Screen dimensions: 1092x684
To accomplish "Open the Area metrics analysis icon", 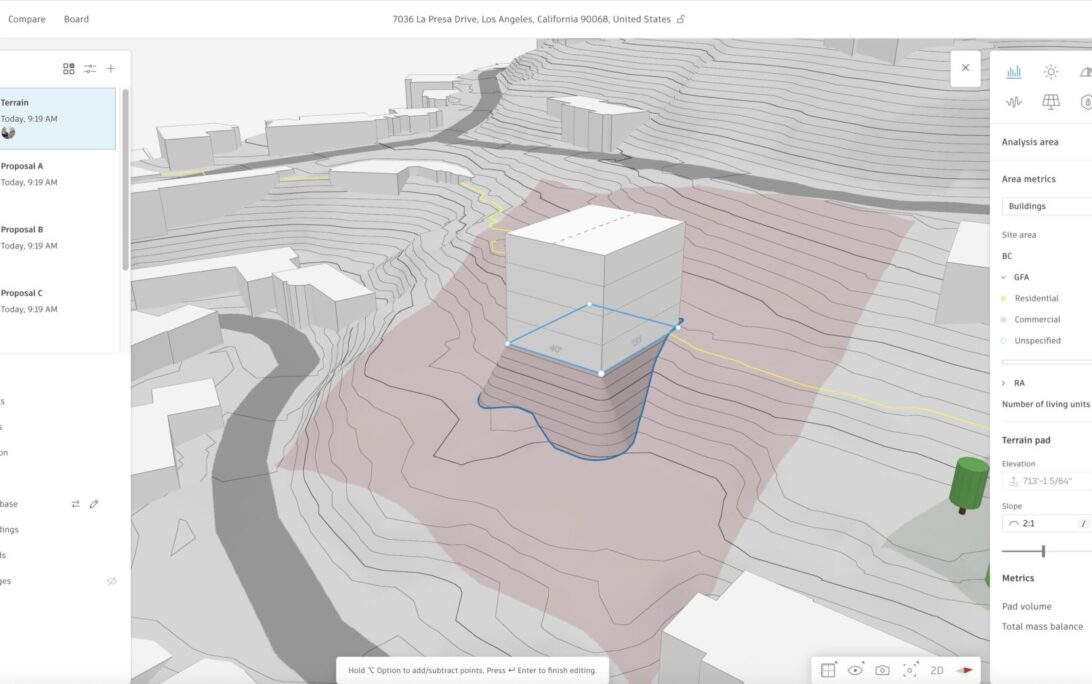I will click(x=1014, y=72).
